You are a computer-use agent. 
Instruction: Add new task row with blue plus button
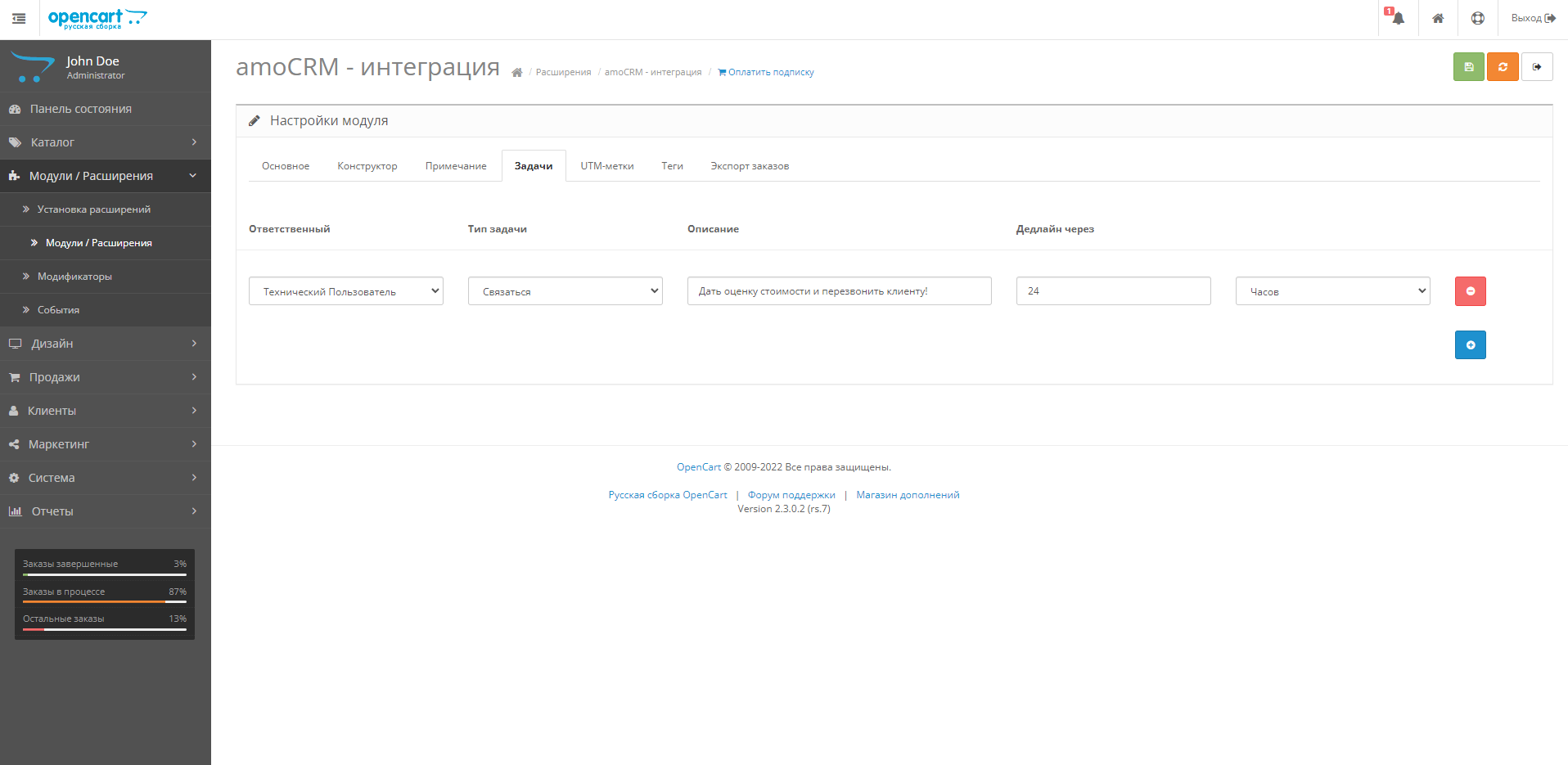pyautogui.click(x=1470, y=344)
